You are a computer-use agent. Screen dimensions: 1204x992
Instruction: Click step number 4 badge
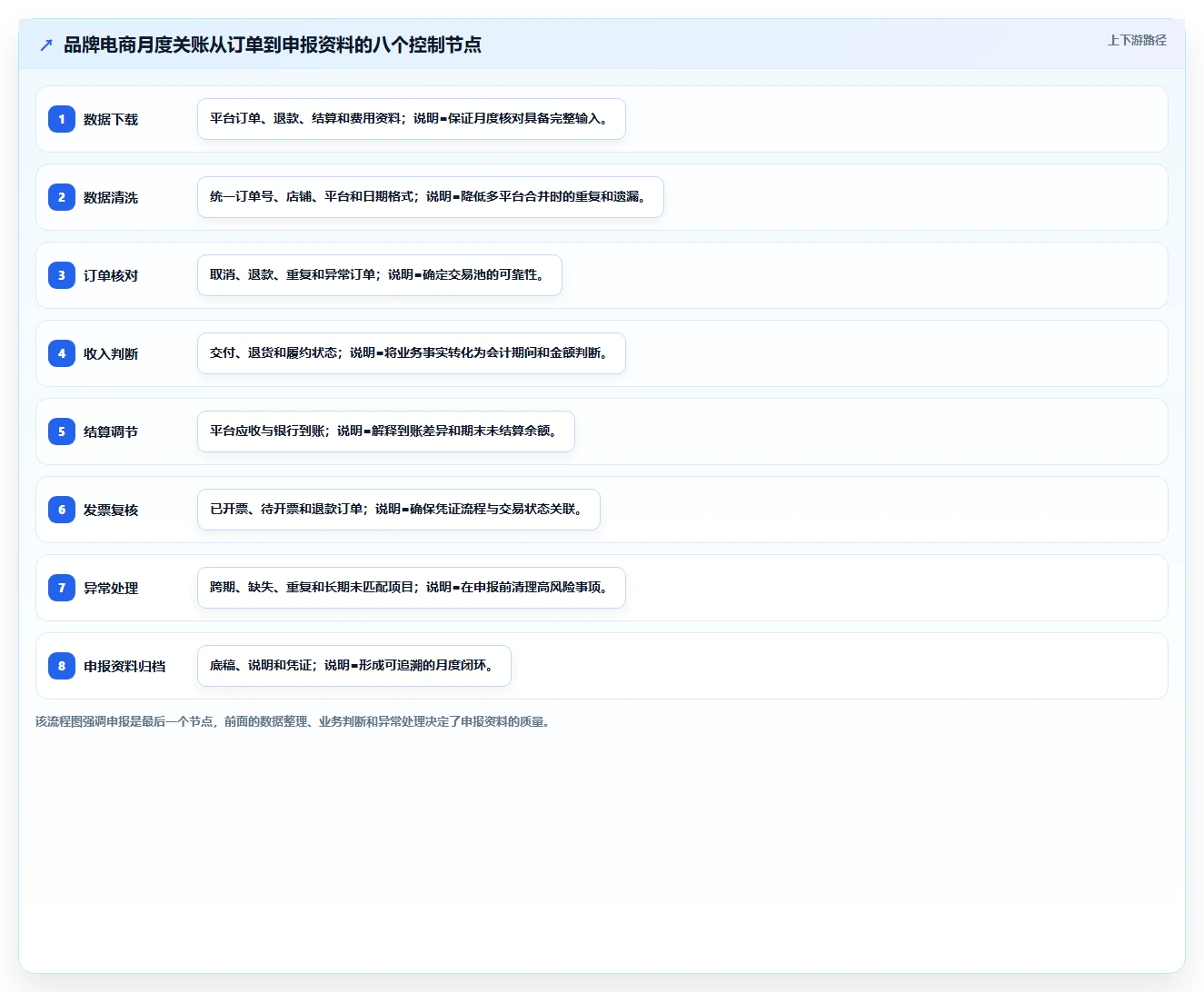pos(62,353)
